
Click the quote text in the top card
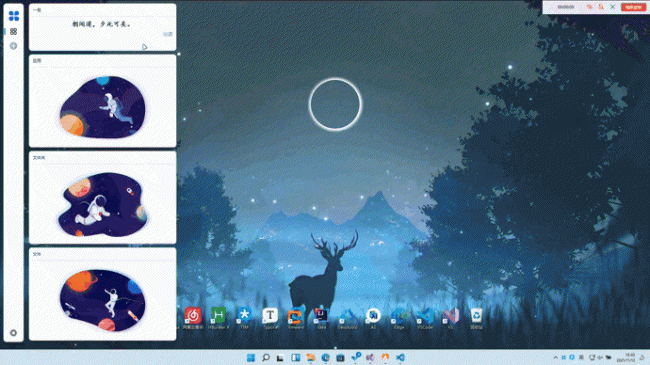click(102, 24)
